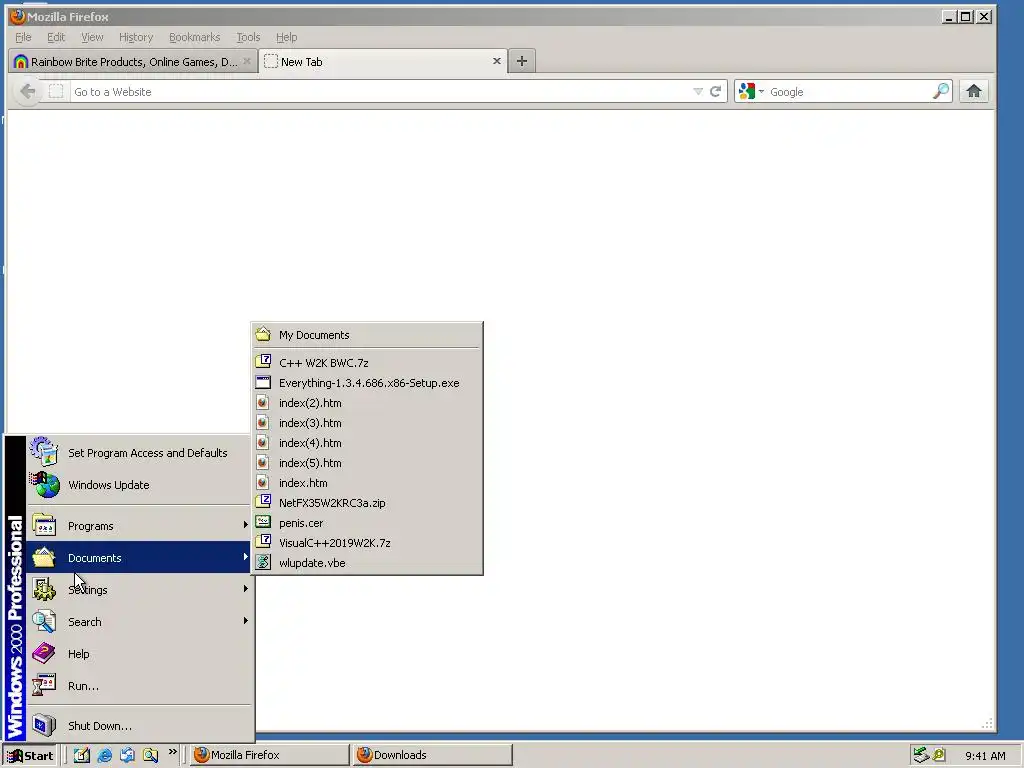This screenshot has width=1024, height=768.
Task: Open VisualC++2019W2K.7z recent document
Action: coord(367,543)
